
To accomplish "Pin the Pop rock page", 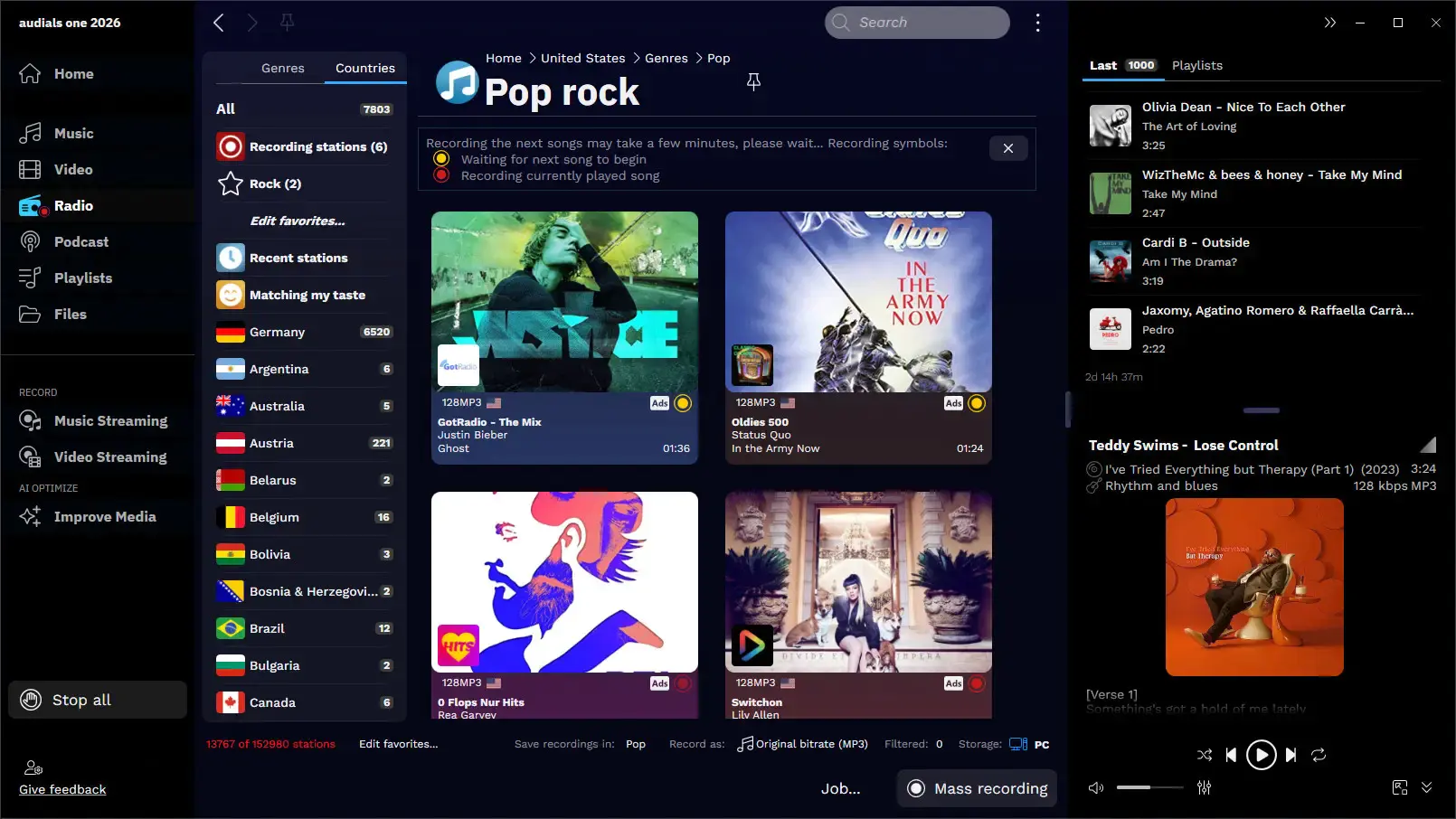I will [x=753, y=81].
